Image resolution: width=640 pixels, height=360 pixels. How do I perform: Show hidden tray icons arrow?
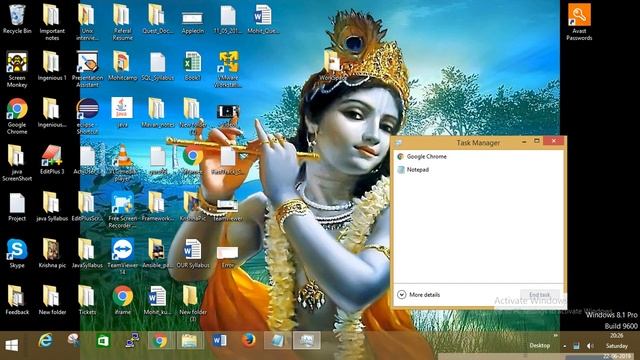[x=565, y=346]
